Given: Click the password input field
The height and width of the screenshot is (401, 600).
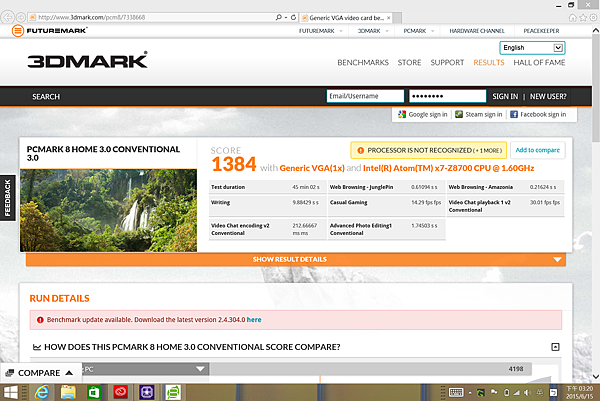Looking at the screenshot, I should [447, 96].
